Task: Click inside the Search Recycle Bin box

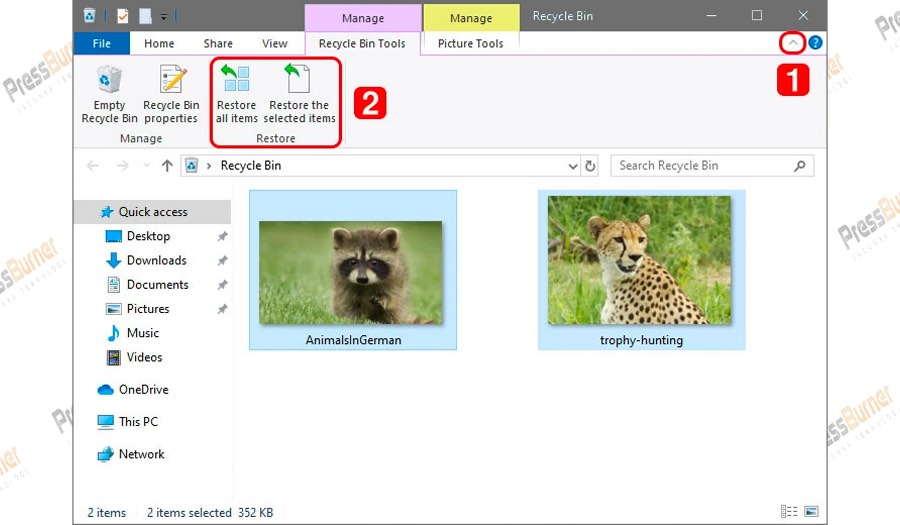Action: click(x=700, y=166)
